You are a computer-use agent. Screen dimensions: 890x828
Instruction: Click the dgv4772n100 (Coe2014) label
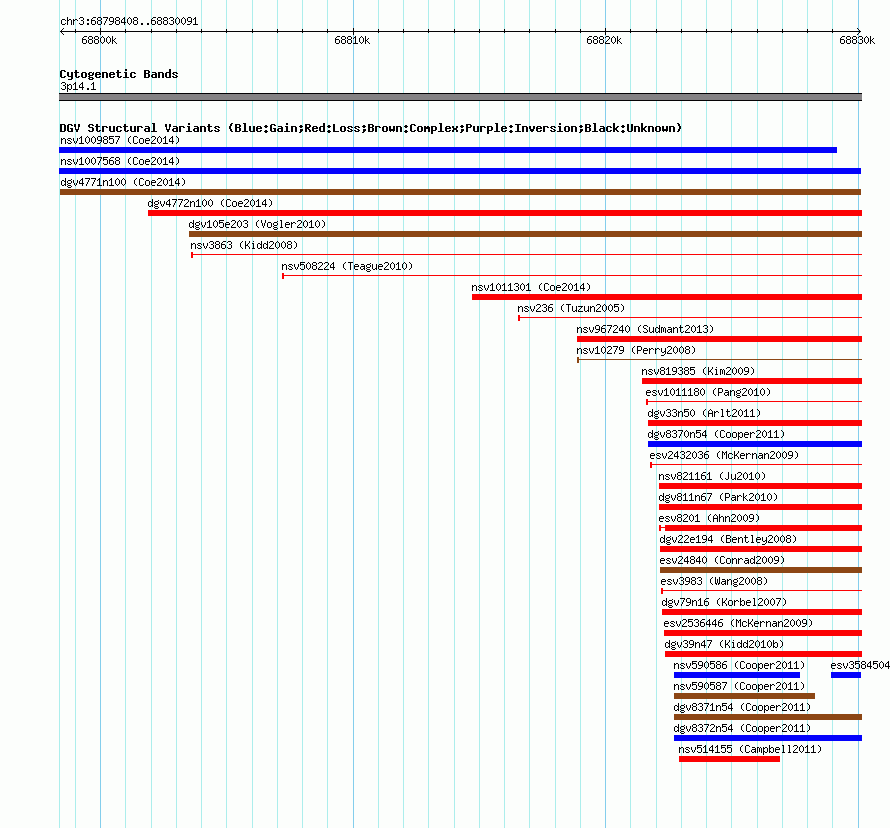tap(210, 203)
